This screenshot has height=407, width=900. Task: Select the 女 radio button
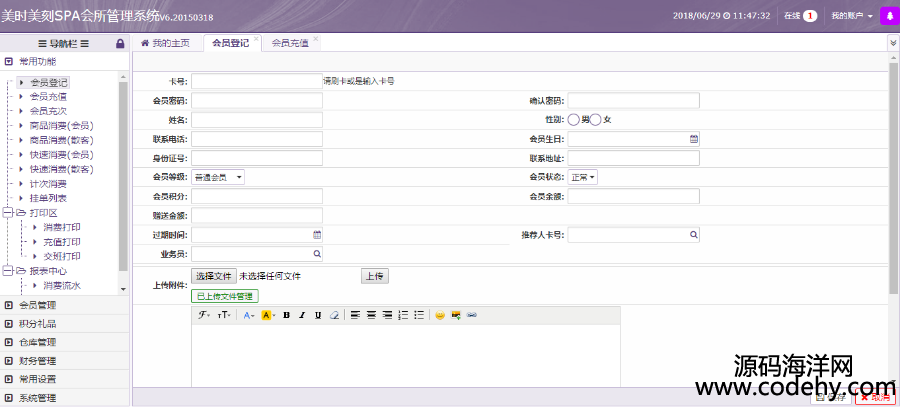click(596, 120)
